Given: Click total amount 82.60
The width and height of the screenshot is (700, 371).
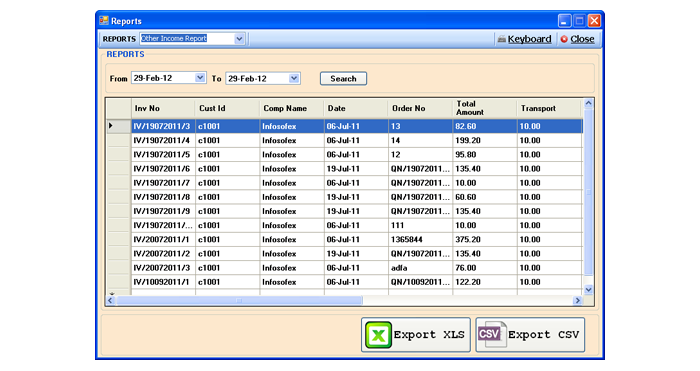Looking at the screenshot, I should 484,126.
